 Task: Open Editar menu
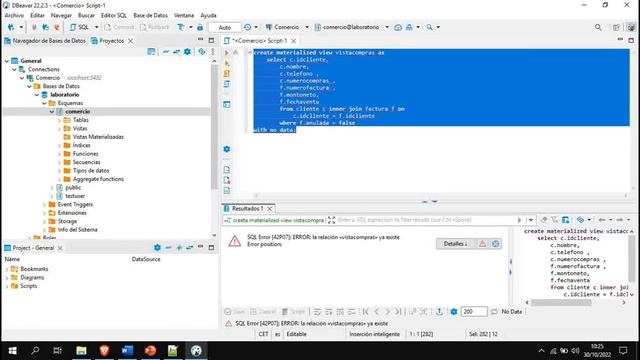(38, 15)
